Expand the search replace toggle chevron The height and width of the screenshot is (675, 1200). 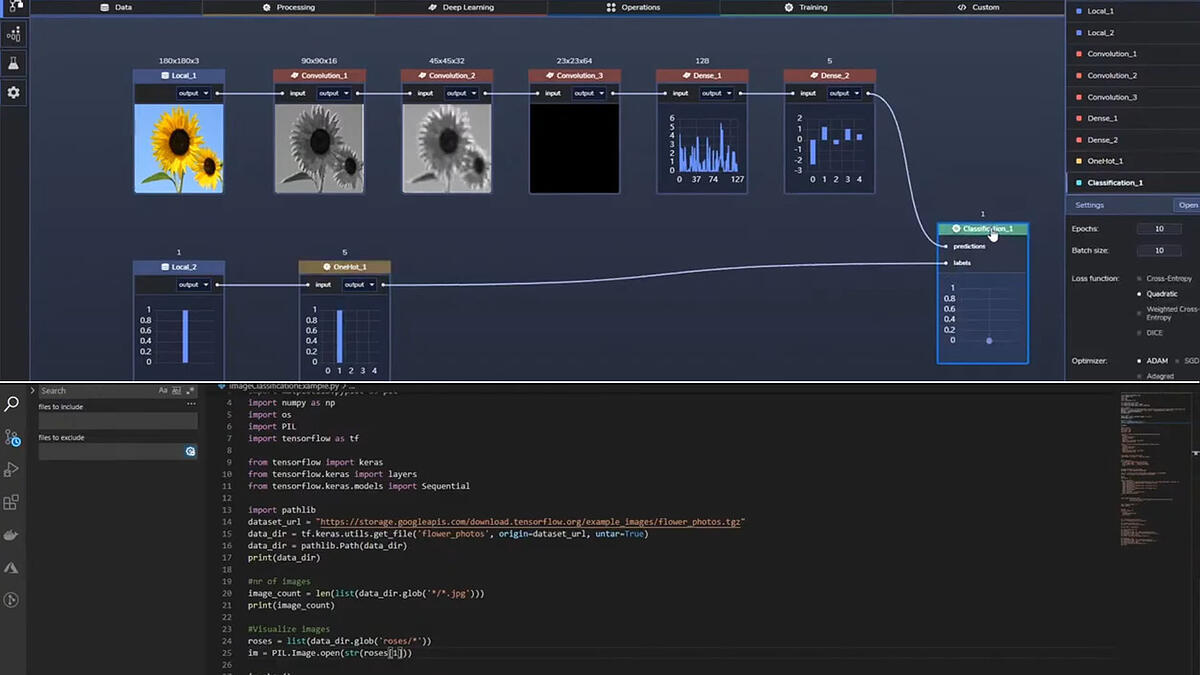[32, 390]
